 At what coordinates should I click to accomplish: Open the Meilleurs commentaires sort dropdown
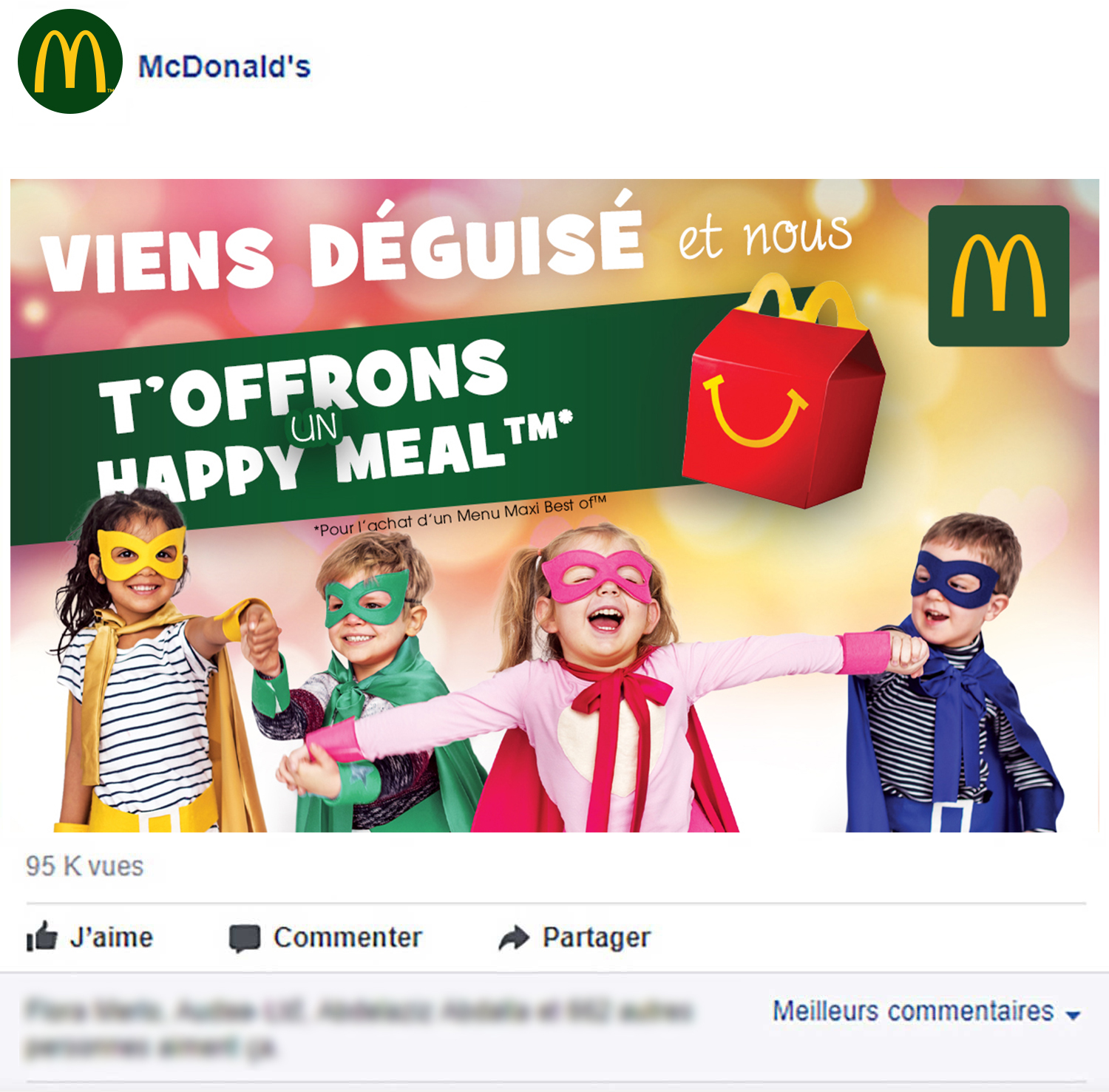[x=926, y=1011]
